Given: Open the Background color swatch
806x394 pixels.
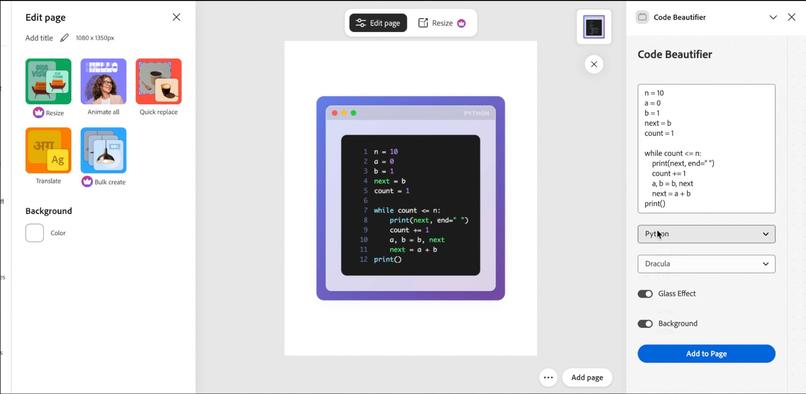Looking at the screenshot, I should [34, 233].
